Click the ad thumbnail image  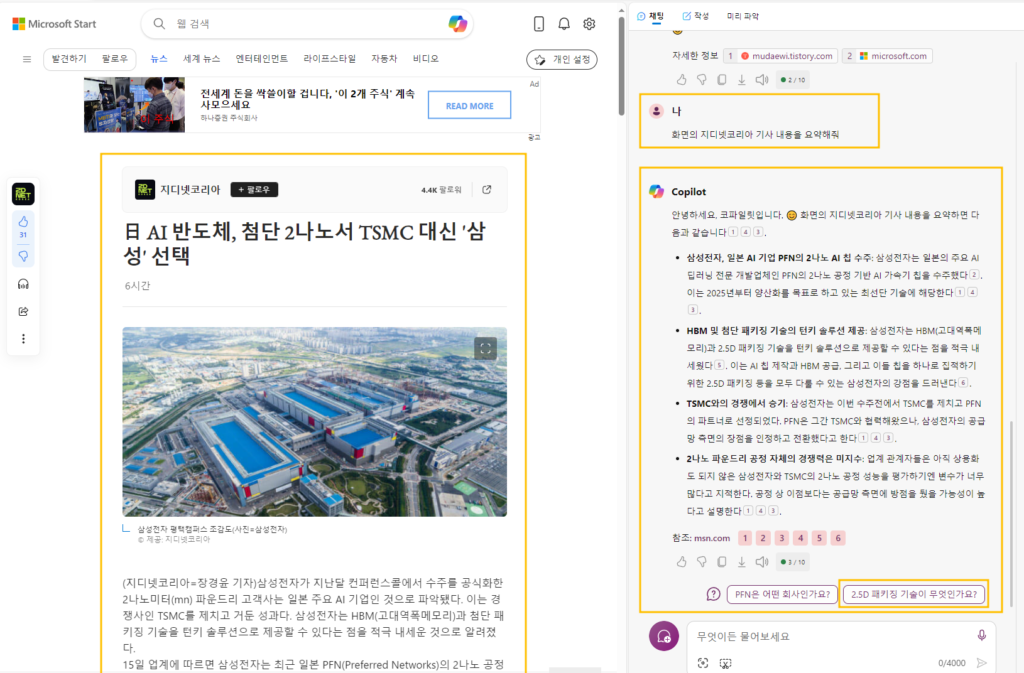click(x=134, y=104)
